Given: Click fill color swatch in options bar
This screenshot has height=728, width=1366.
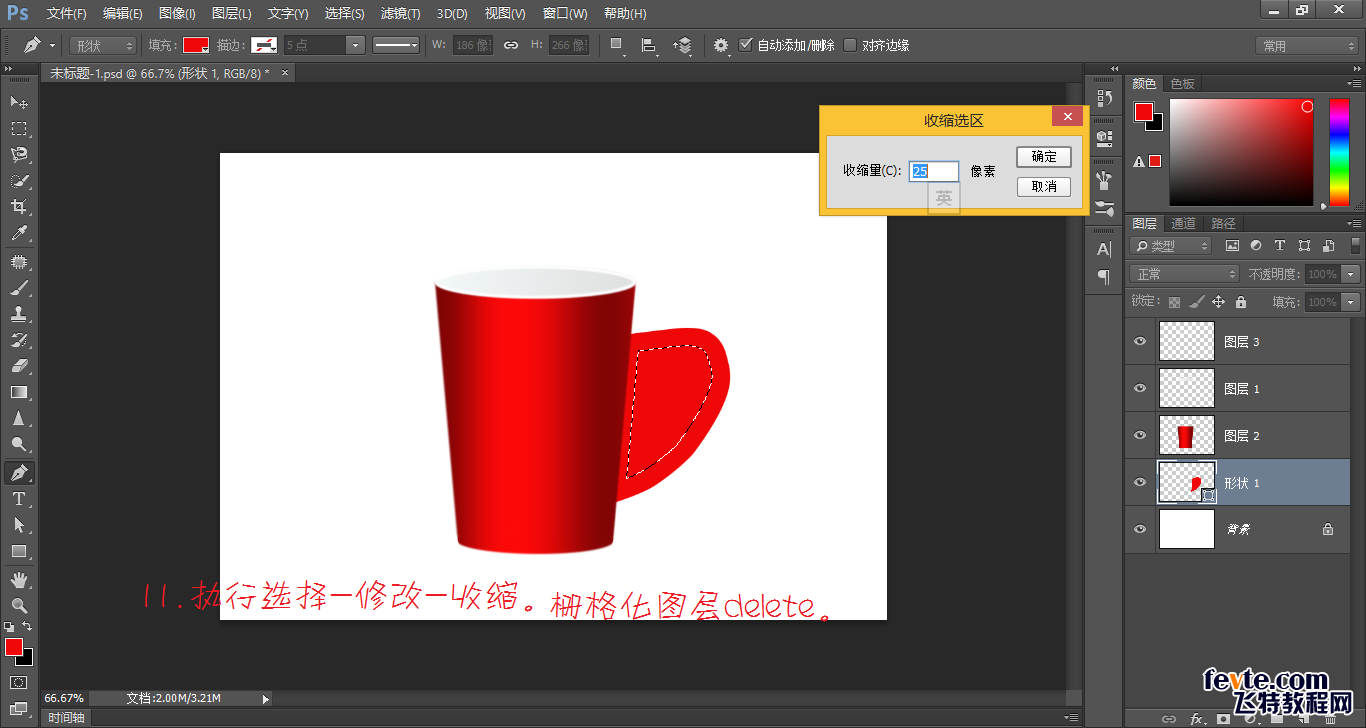Looking at the screenshot, I should point(195,45).
